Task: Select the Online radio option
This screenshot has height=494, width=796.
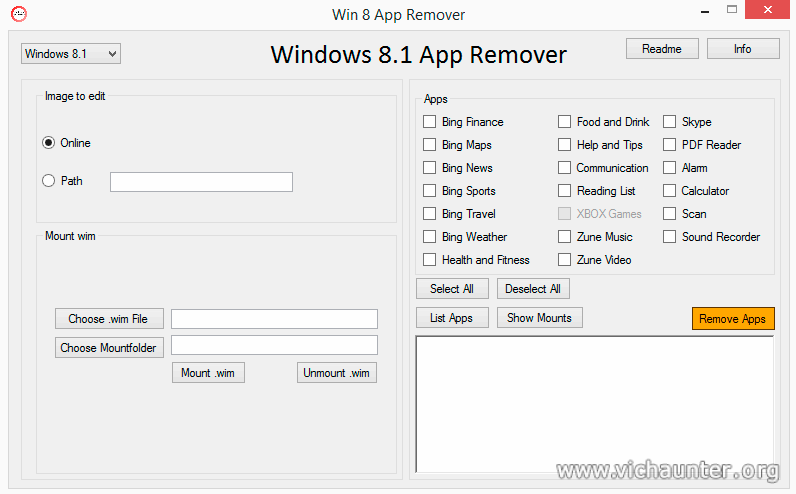Action: tap(48, 143)
